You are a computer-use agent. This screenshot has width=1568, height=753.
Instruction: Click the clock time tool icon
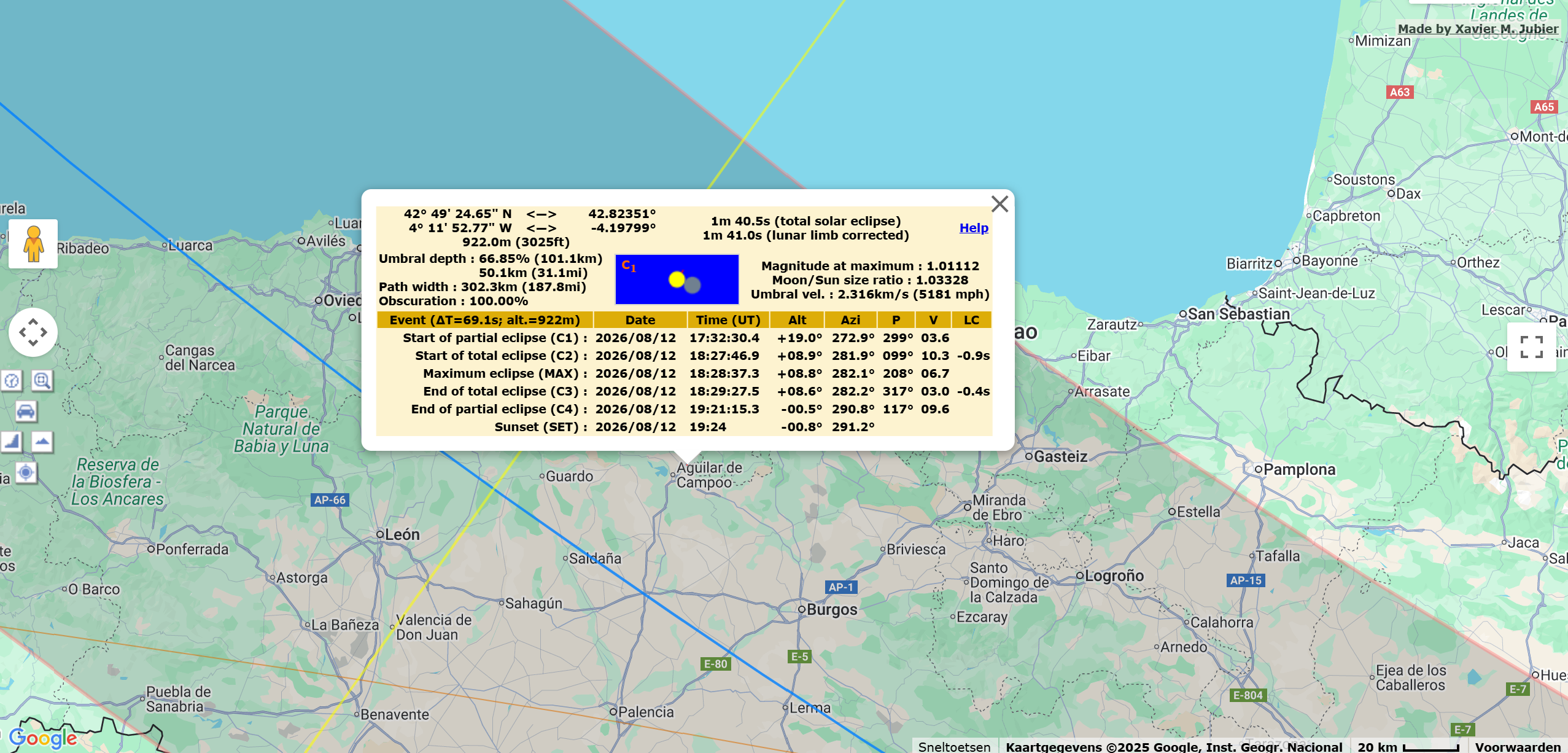(x=12, y=381)
